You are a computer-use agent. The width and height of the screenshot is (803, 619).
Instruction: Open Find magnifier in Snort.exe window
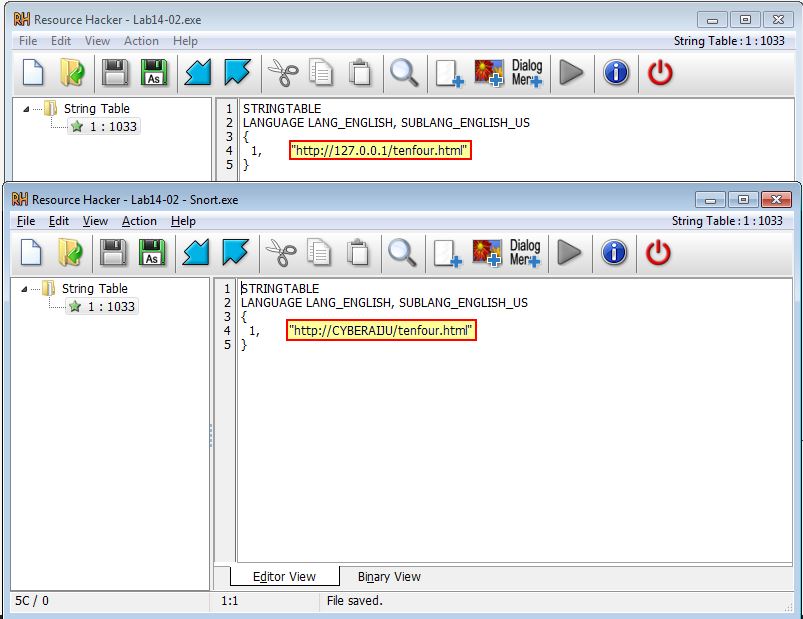click(402, 253)
